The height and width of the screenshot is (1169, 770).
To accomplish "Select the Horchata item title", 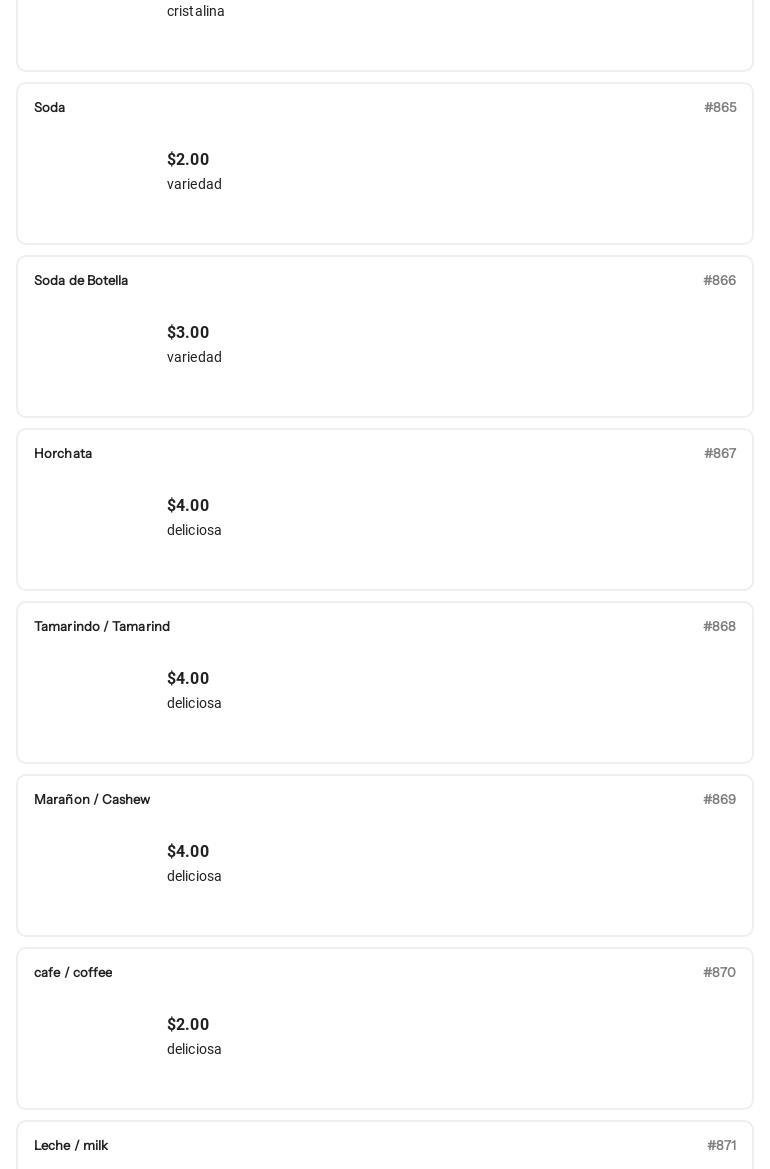I will 63,453.
